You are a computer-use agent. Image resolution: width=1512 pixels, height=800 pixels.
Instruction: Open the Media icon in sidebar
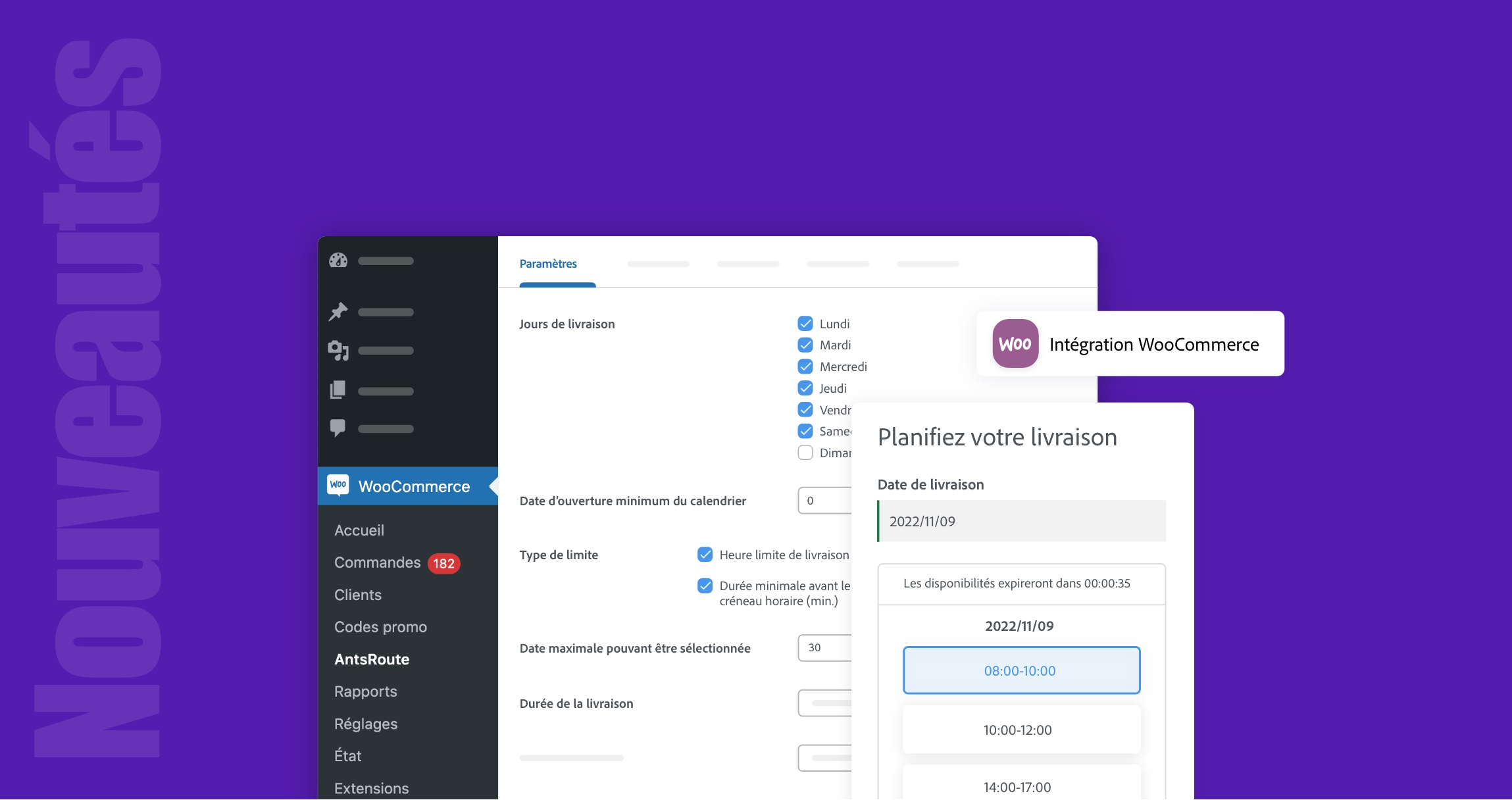point(338,351)
